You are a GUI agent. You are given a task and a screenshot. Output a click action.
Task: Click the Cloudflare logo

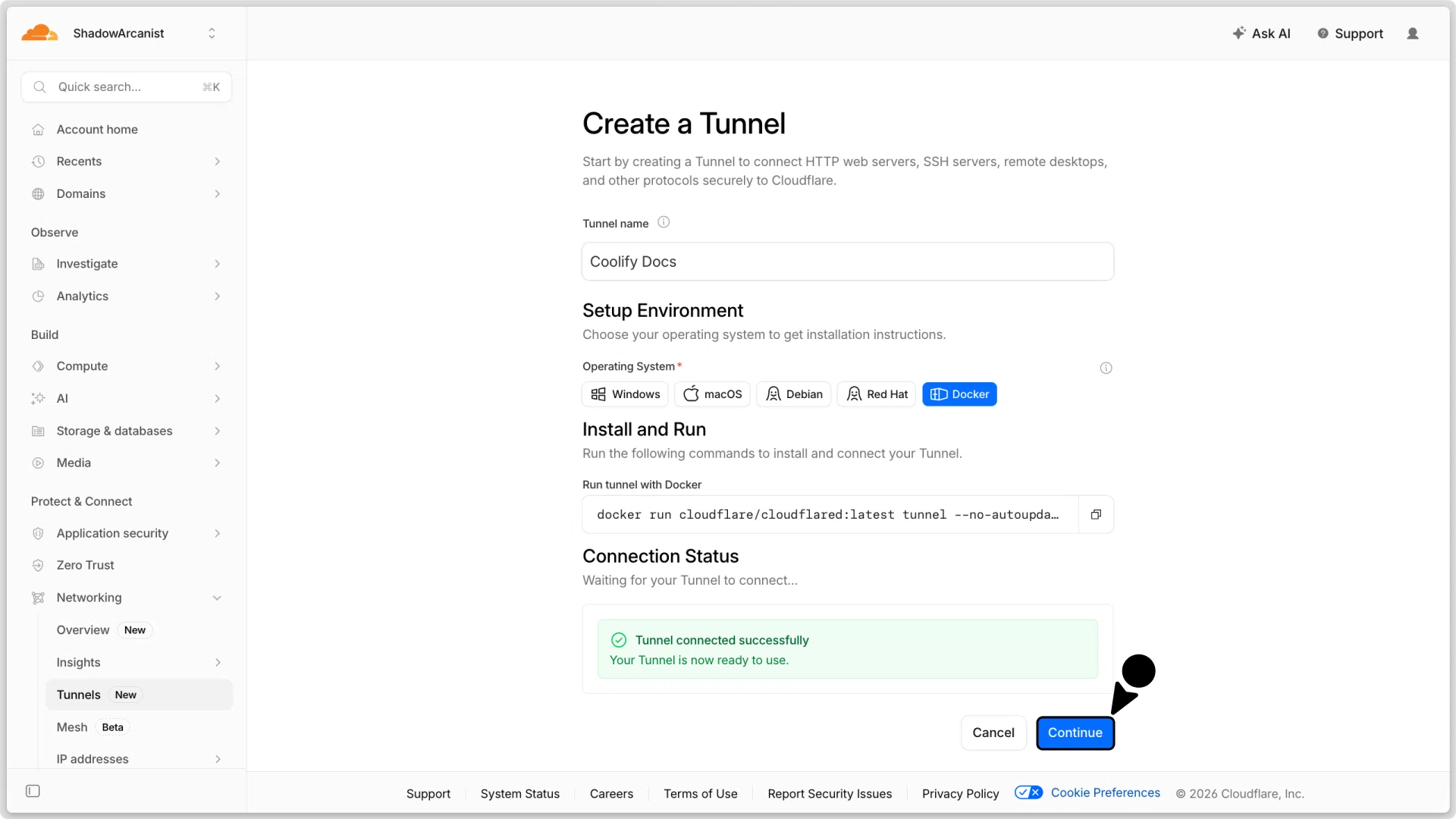coord(39,33)
